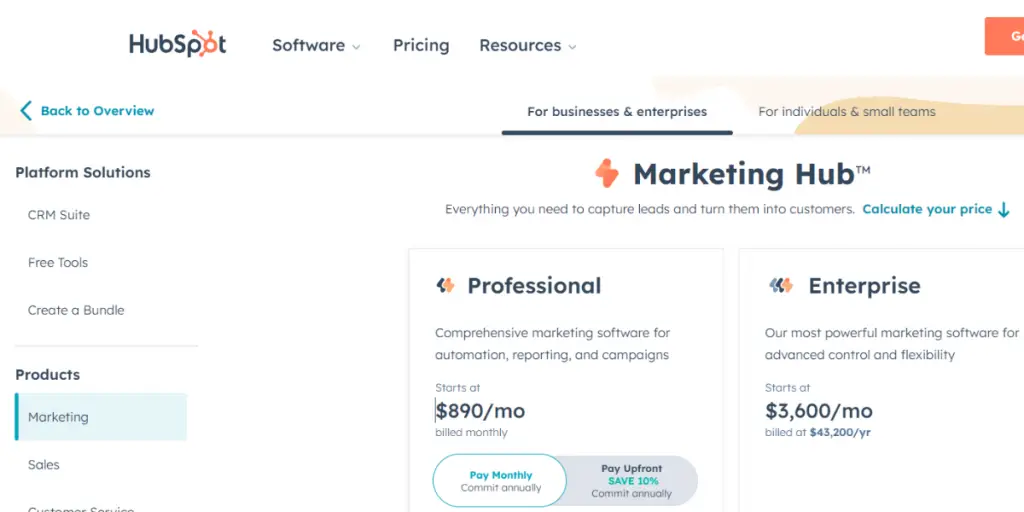
Task: Click the Professional plan heading
Action: coord(534,285)
